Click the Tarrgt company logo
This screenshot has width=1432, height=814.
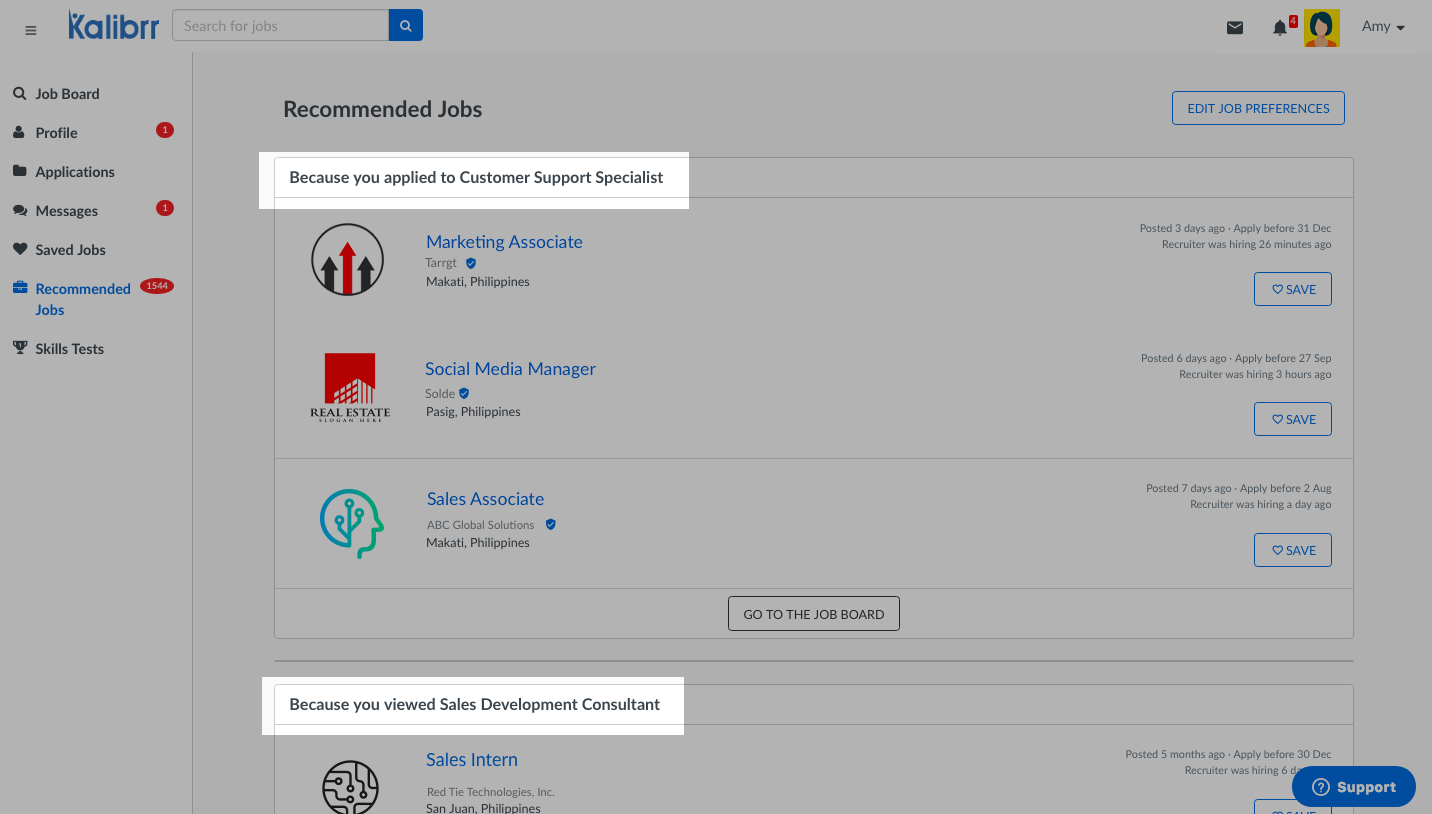(347, 260)
